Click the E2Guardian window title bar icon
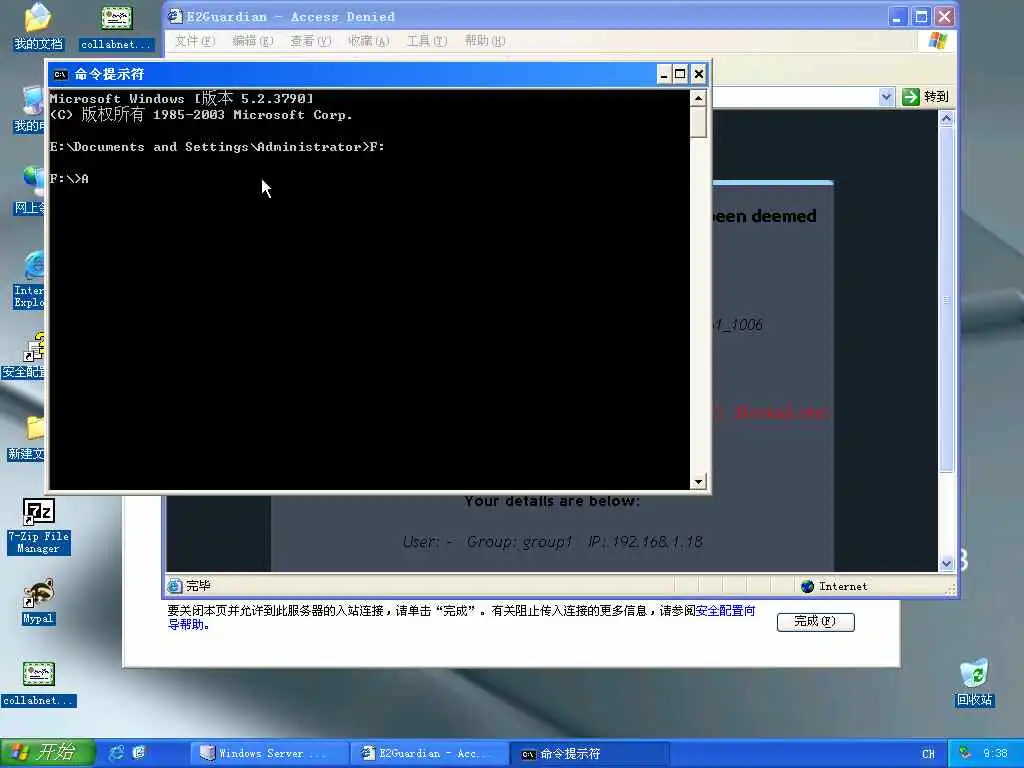The width and height of the screenshot is (1024, 768). tap(175, 16)
